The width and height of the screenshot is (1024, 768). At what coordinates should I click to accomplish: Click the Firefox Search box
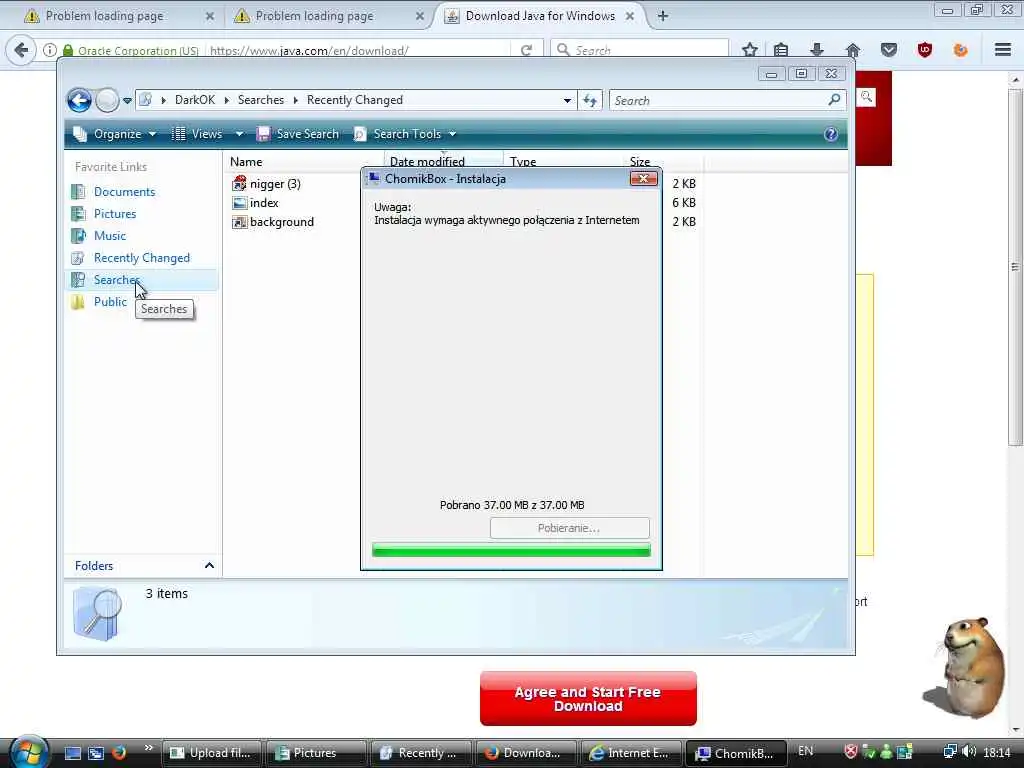640,50
